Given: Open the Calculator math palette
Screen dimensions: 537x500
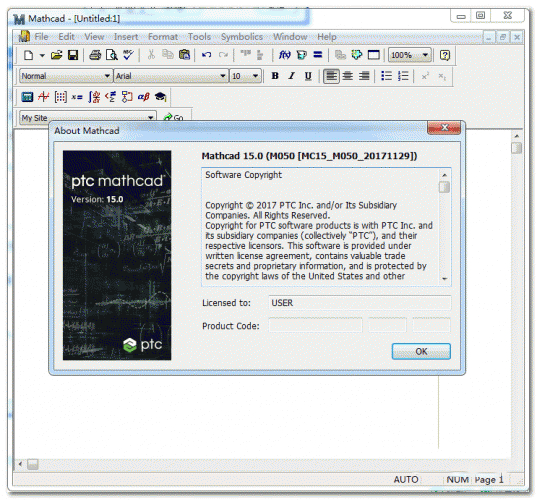Looking at the screenshot, I should [27, 97].
